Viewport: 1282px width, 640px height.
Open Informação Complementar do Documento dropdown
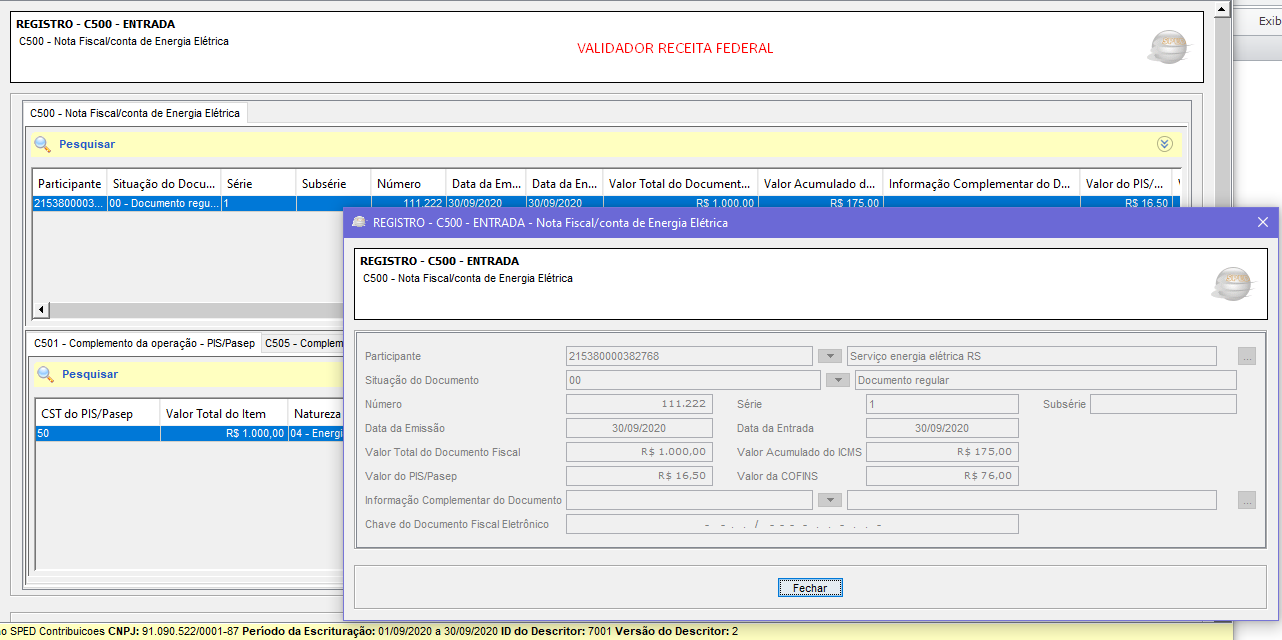point(829,500)
